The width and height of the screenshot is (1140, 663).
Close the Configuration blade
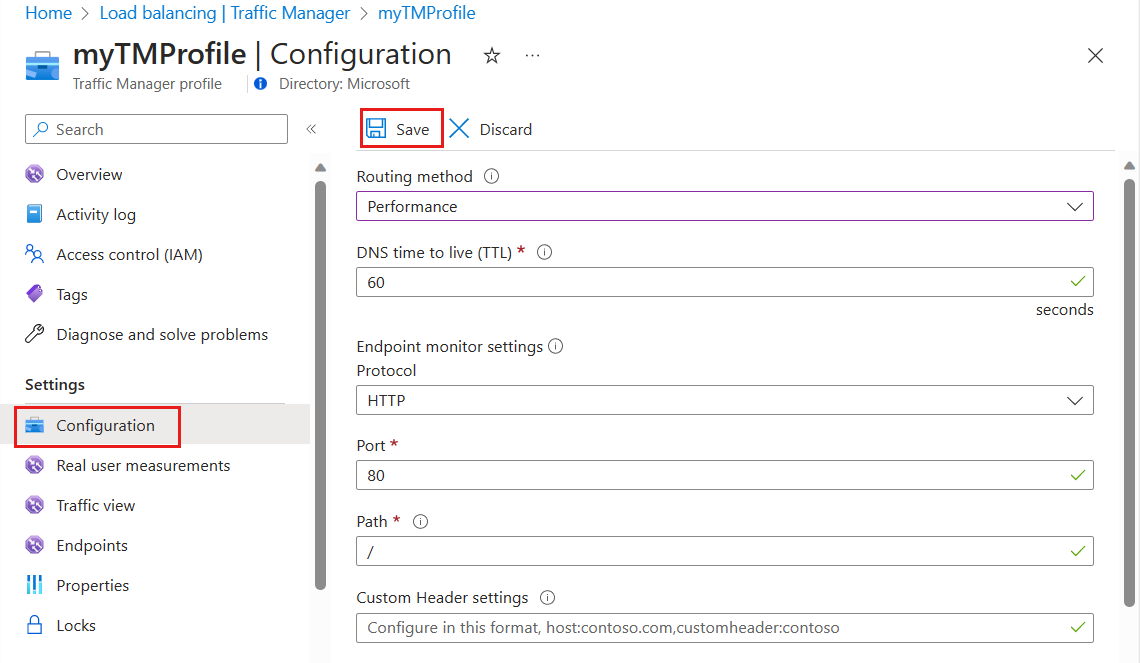1095,55
